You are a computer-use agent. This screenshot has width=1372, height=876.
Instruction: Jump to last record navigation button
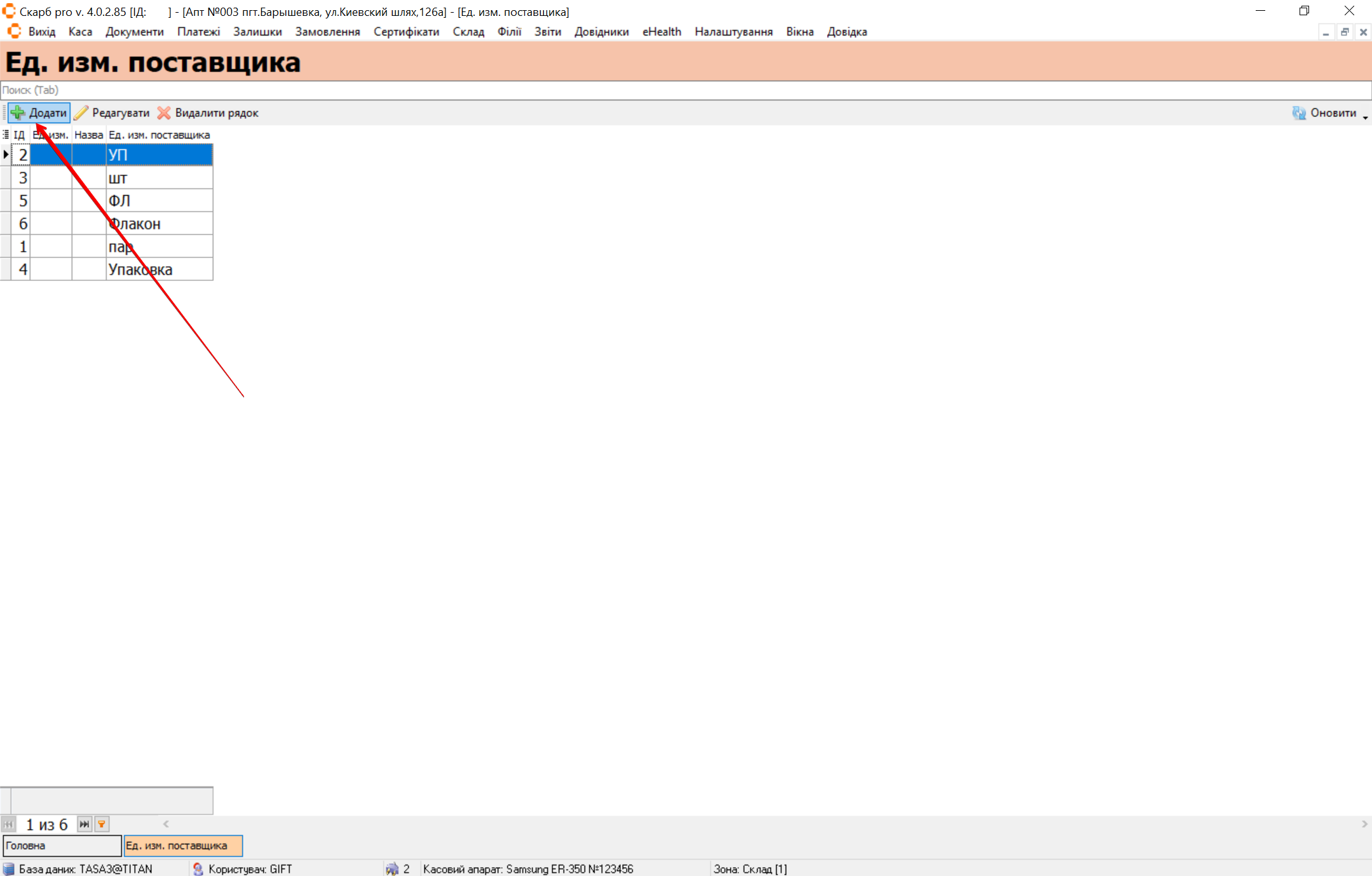point(85,824)
